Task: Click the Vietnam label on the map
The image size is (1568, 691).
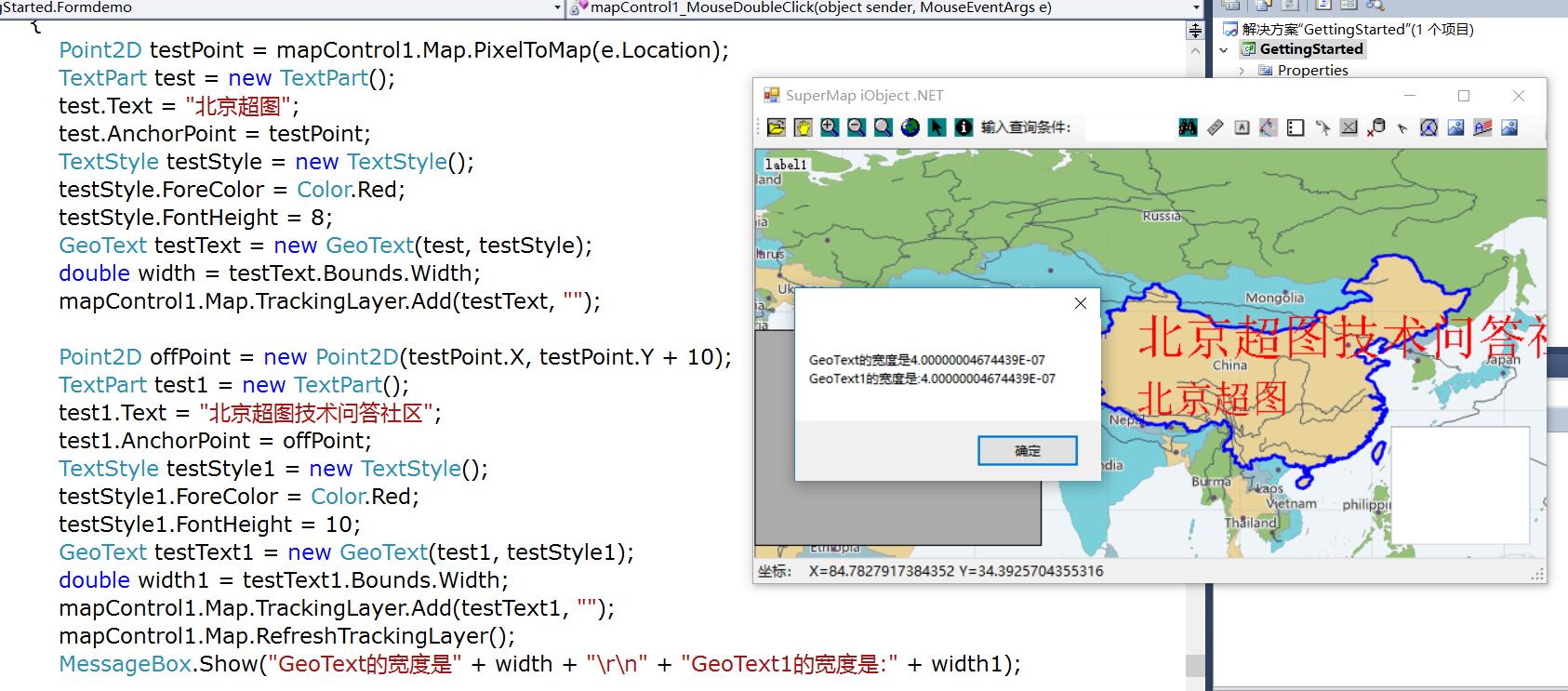Action: point(1291,503)
